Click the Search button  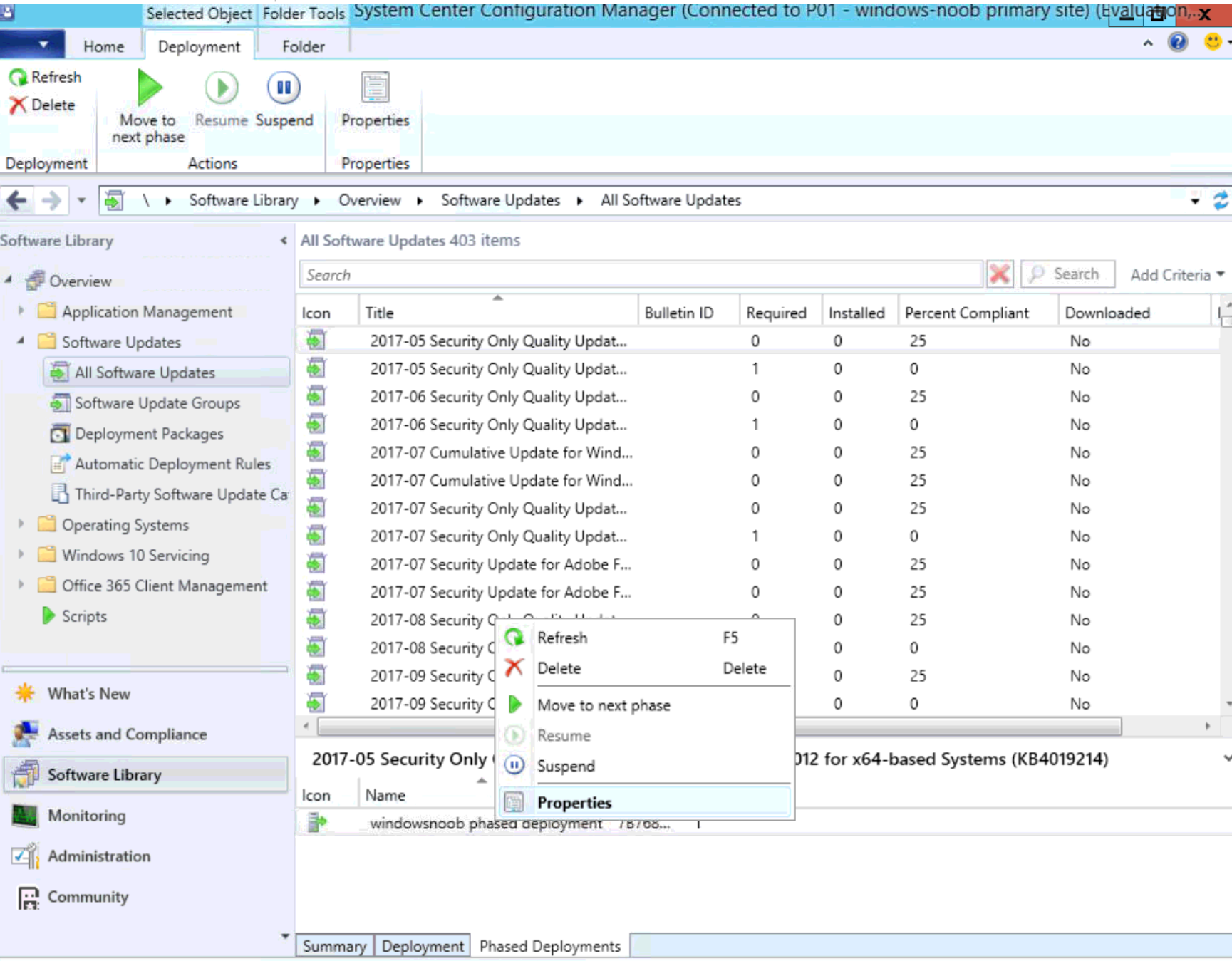pos(1067,274)
